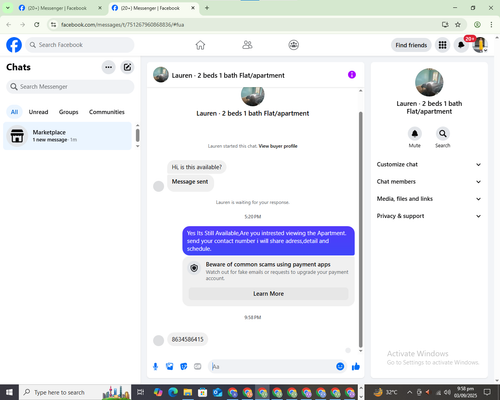
Task: Open File Explorer from the taskbar
Action: click(x=188, y=392)
